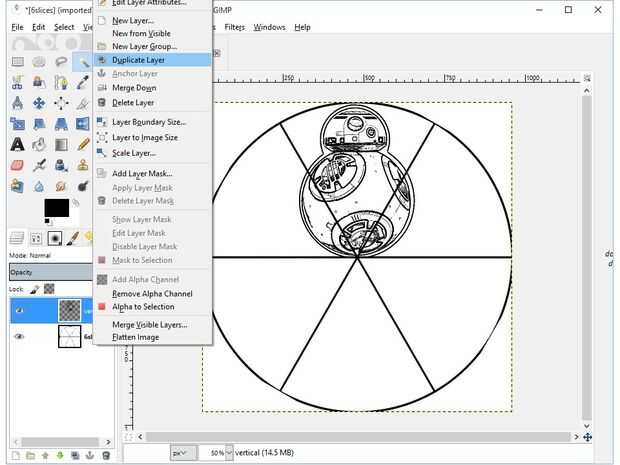Toggle Quick Mask at canvas bottom-left corner
Screen dimensions: 620x465
tap(128, 437)
